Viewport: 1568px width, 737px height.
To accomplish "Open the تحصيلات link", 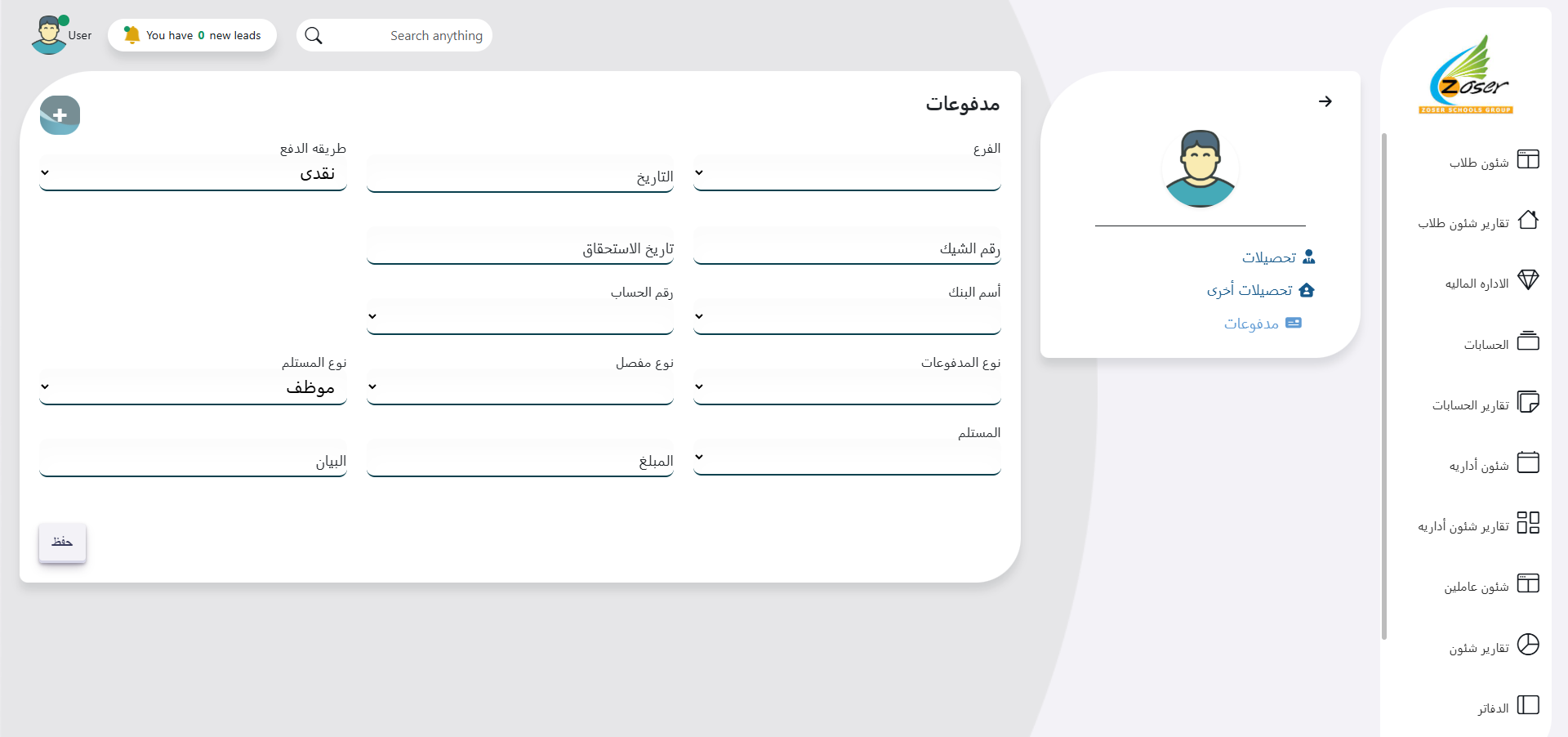I will click(x=1268, y=257).
